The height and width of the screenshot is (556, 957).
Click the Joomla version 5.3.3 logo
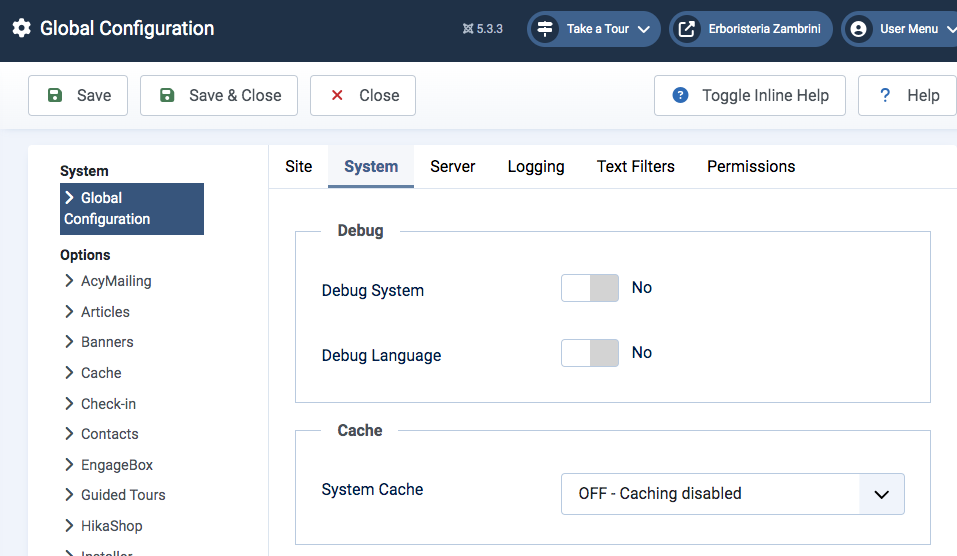468,29
